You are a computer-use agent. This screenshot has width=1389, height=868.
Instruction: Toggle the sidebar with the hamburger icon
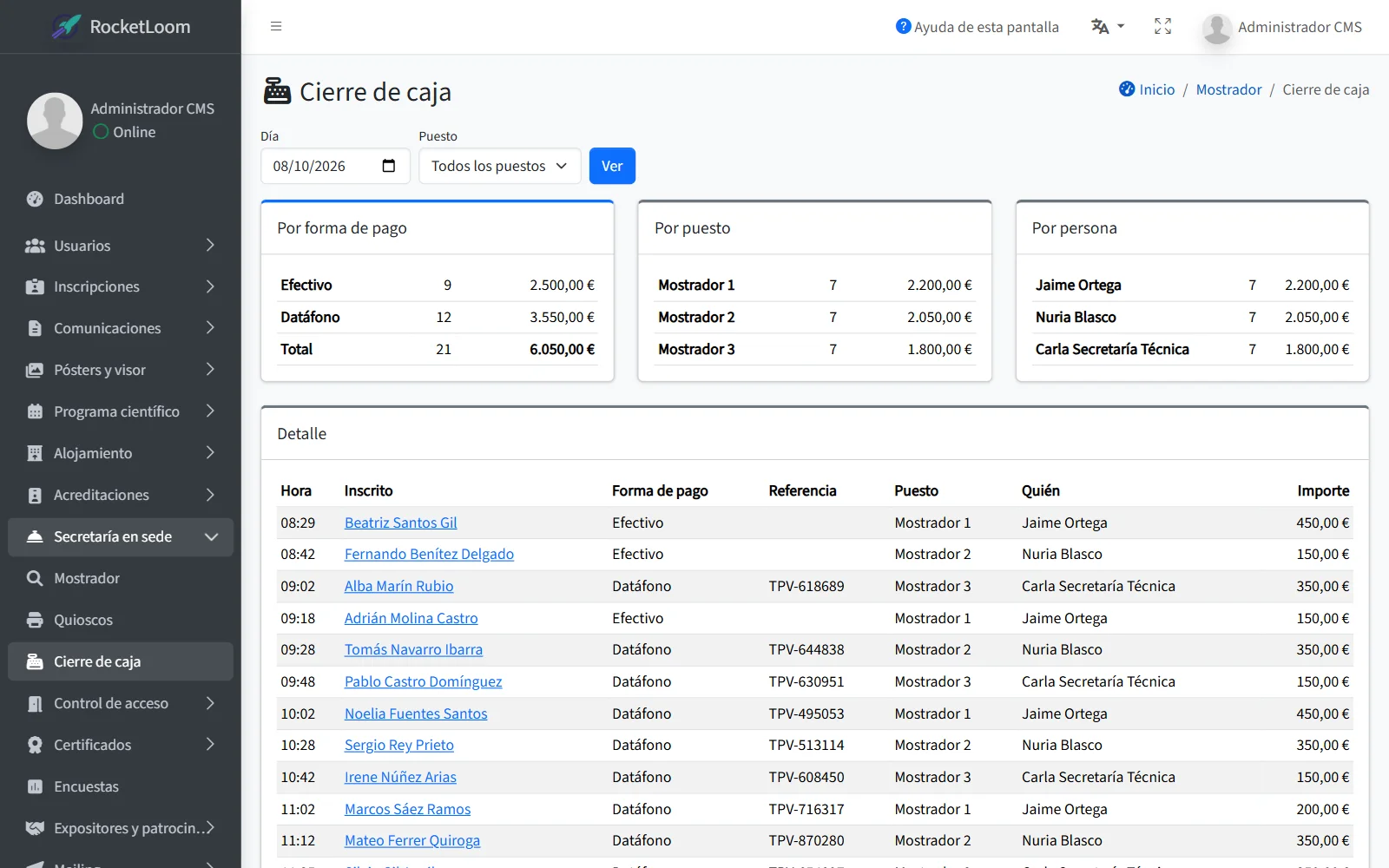[x=276, y=26]
